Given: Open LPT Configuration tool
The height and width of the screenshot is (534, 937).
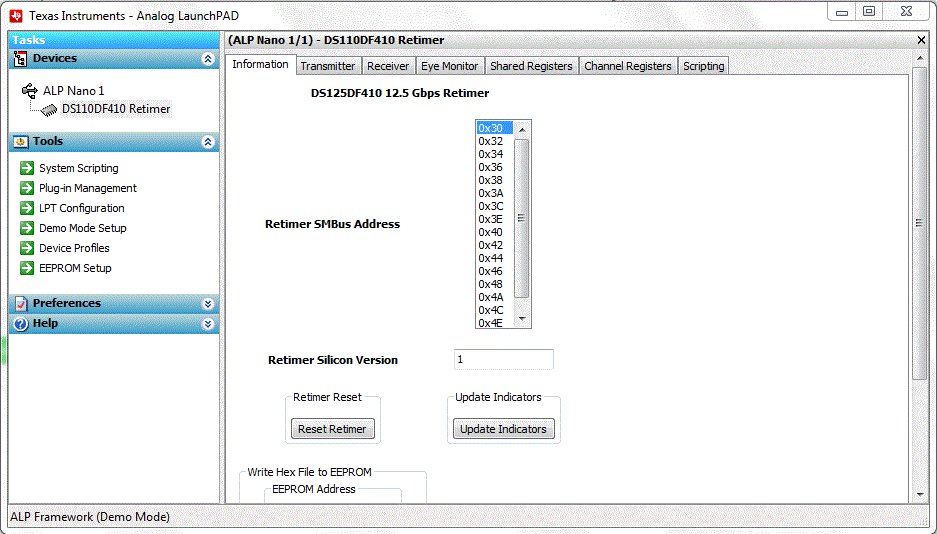Looking at the screenshot, I should pyautogui.click(x=82, y=208).
